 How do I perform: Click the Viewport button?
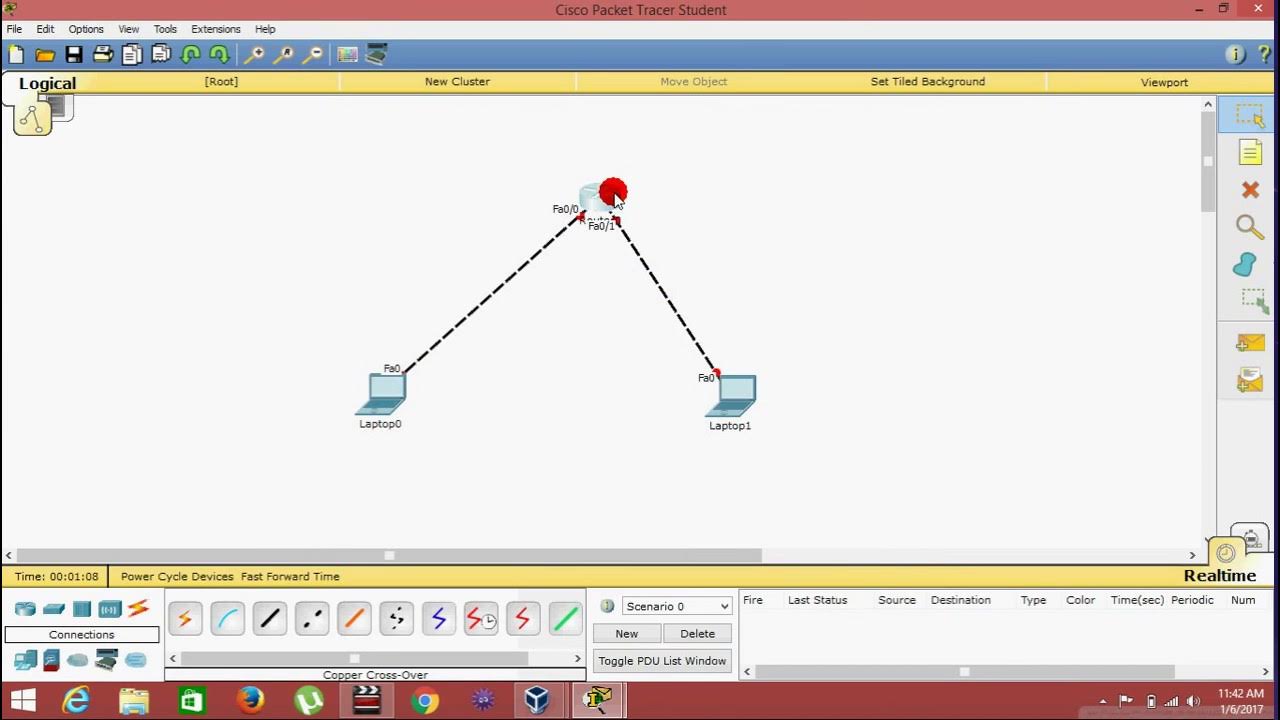1164,82
